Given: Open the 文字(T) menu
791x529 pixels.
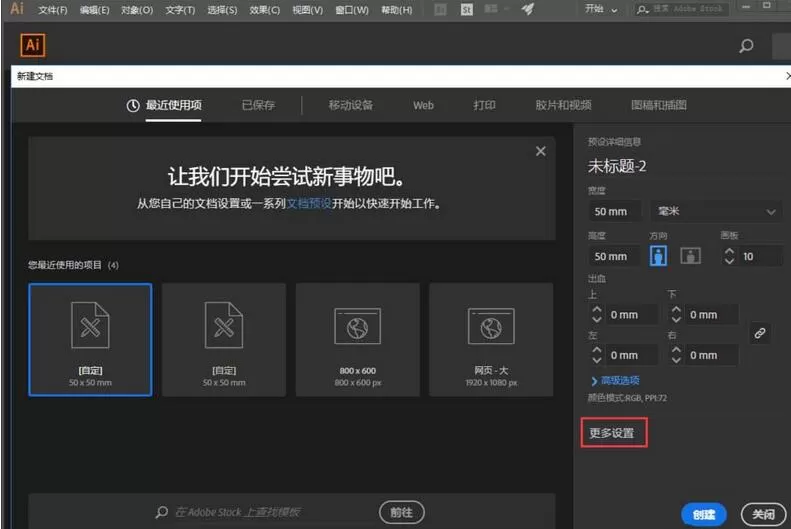Looking at the screenshot, I should point(180,10).
